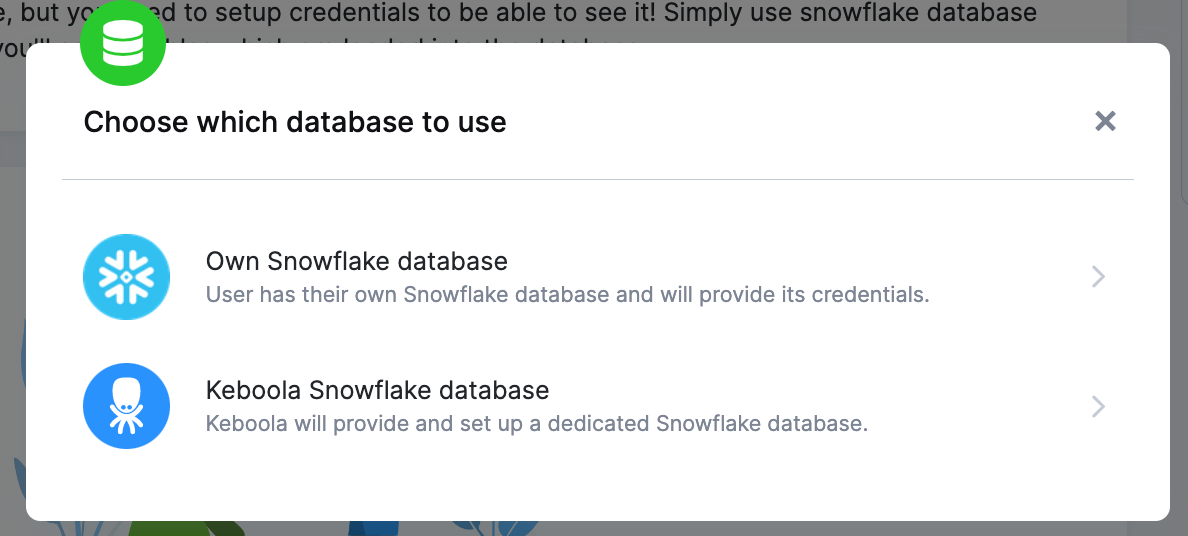Viewport: 1188px width, 536px height.
Task: Click the divider line under the dialog heading
Action: click(x=597, y=180)
